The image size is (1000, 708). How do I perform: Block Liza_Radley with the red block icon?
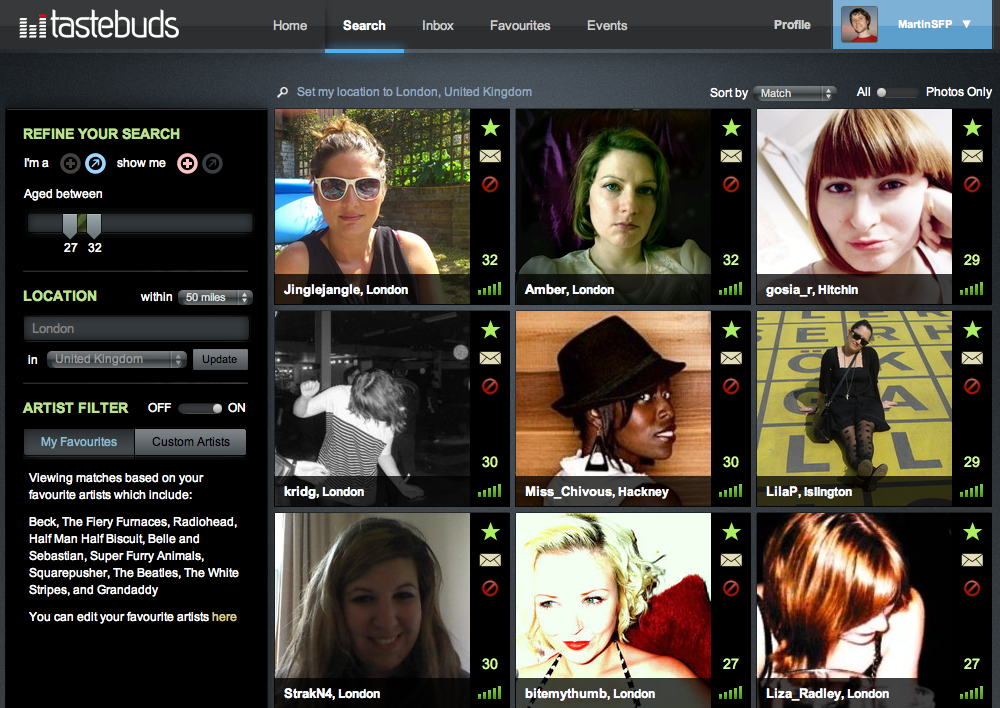972,588
